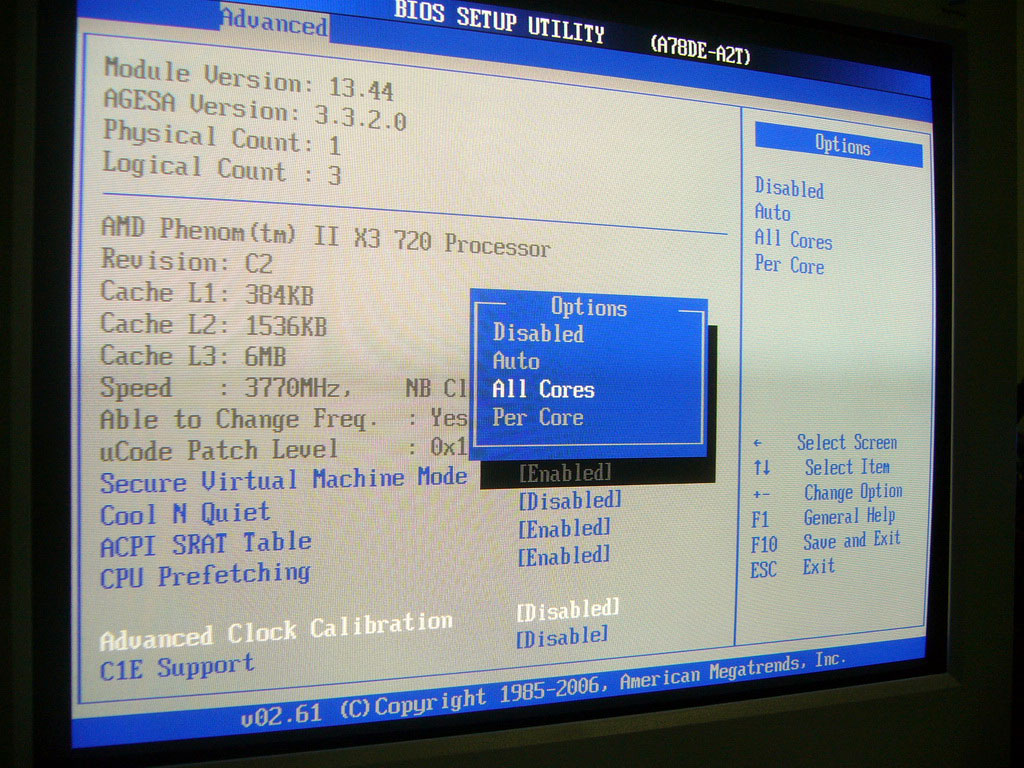The height and width of the screenshot is (768, 1024).
Task: Click the up-down arrows key icon
Action: point(761,468)
